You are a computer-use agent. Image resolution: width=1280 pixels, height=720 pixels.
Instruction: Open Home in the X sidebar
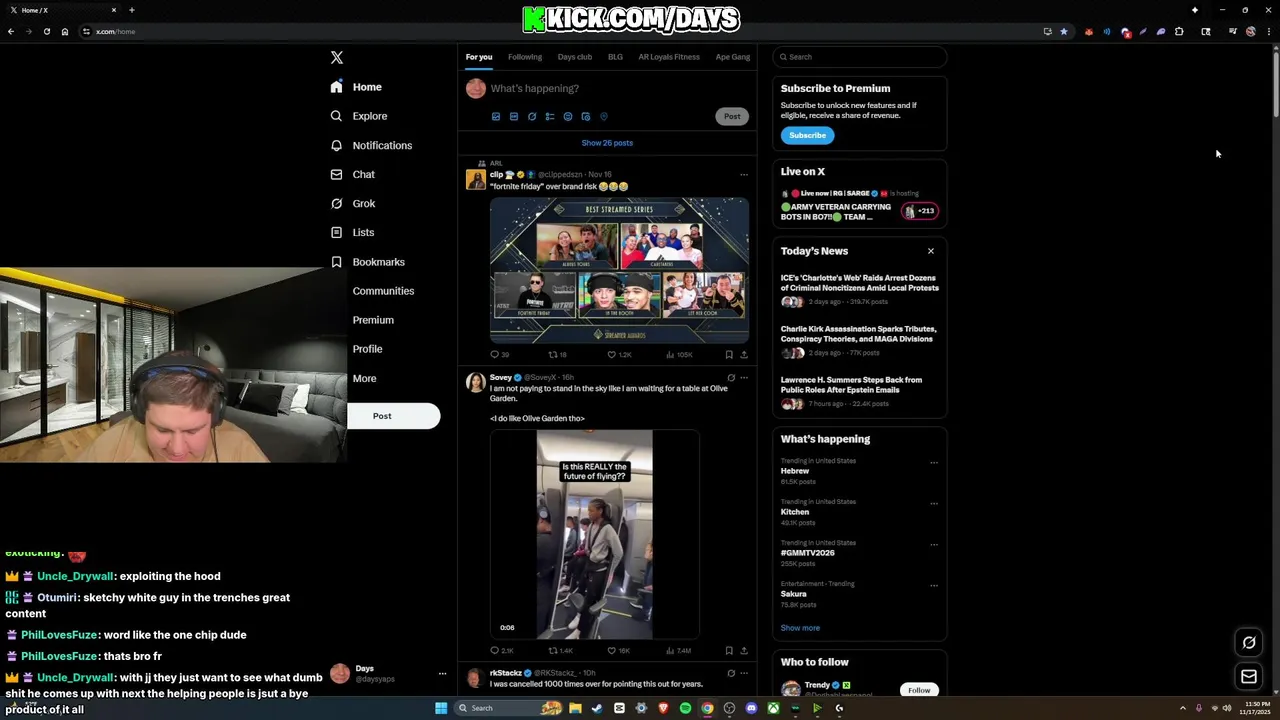pos(357,87)
